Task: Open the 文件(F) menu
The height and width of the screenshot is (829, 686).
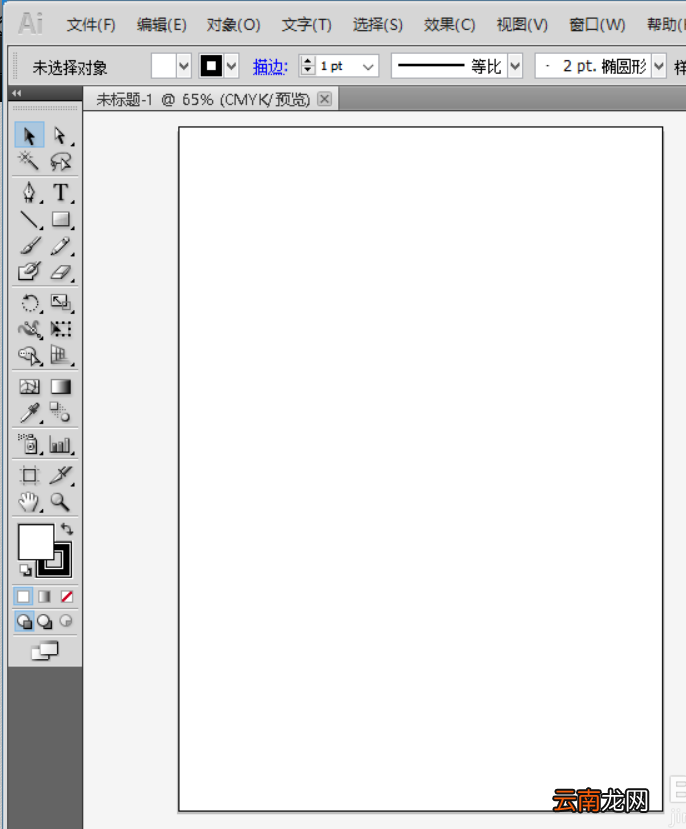Action: pos(91,24)
